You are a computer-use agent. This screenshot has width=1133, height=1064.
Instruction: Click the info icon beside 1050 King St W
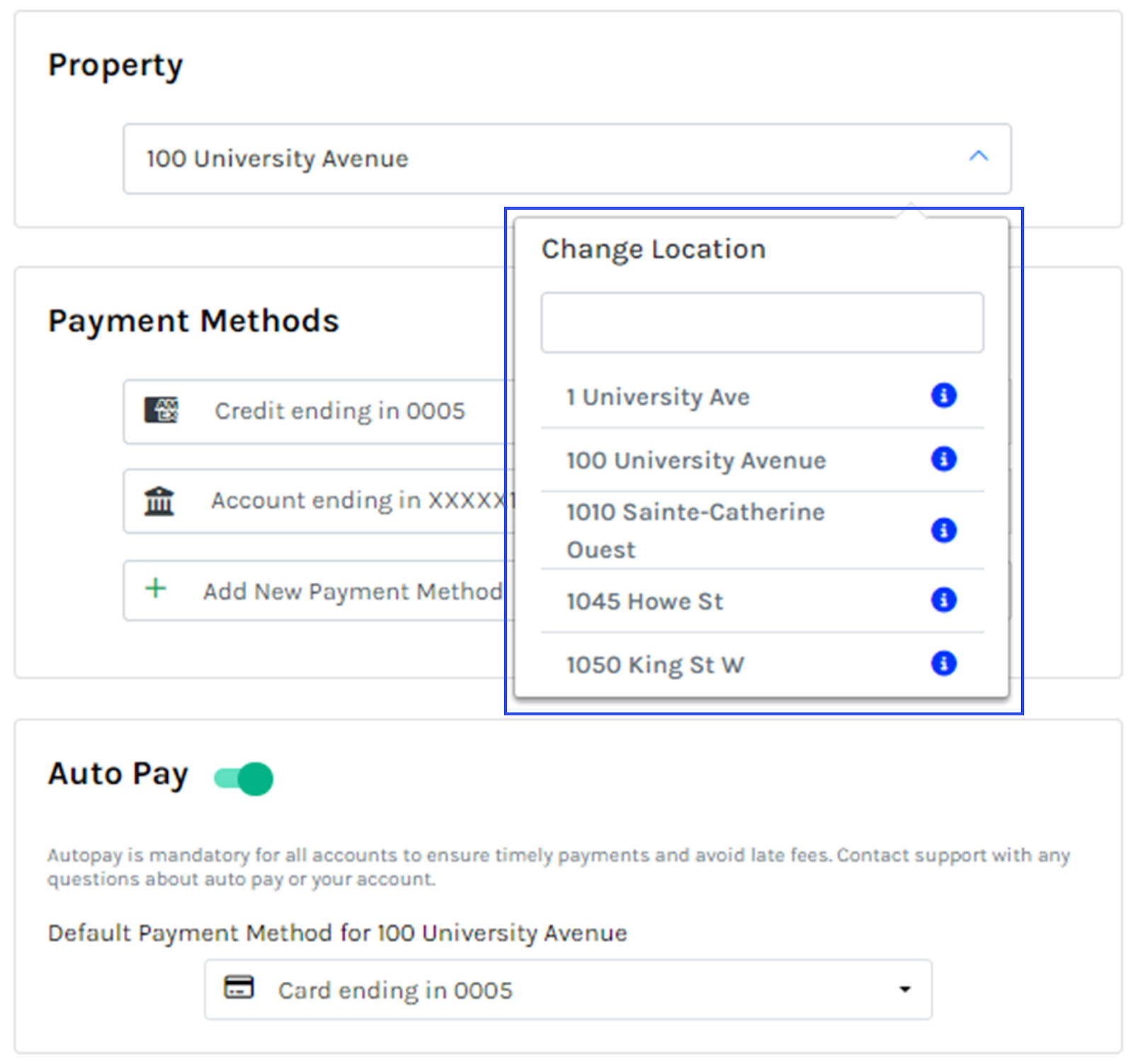[x=943, y=664]
